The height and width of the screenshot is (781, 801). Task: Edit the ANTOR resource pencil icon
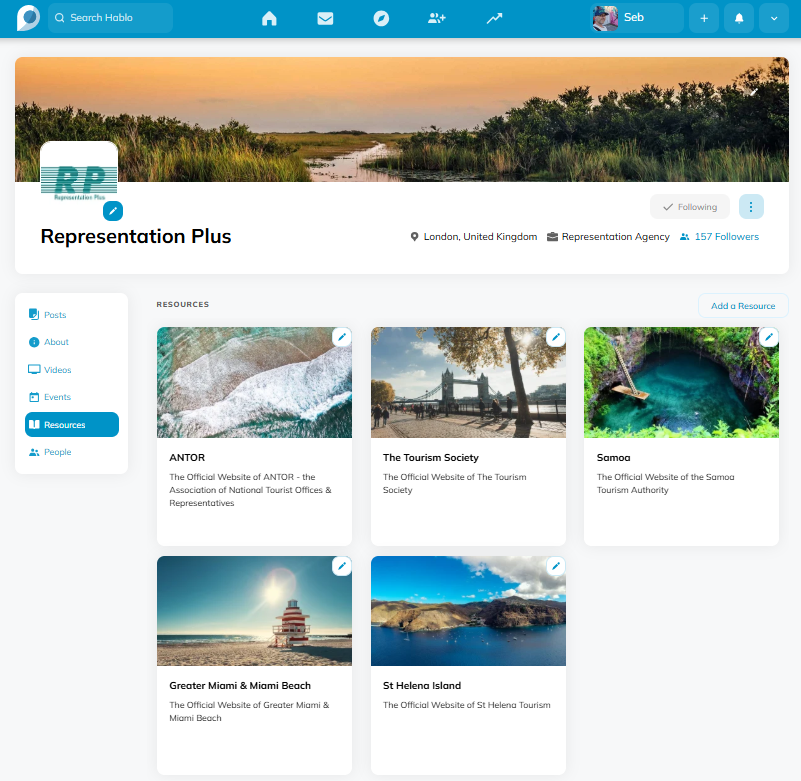click(x=342, y=337)
